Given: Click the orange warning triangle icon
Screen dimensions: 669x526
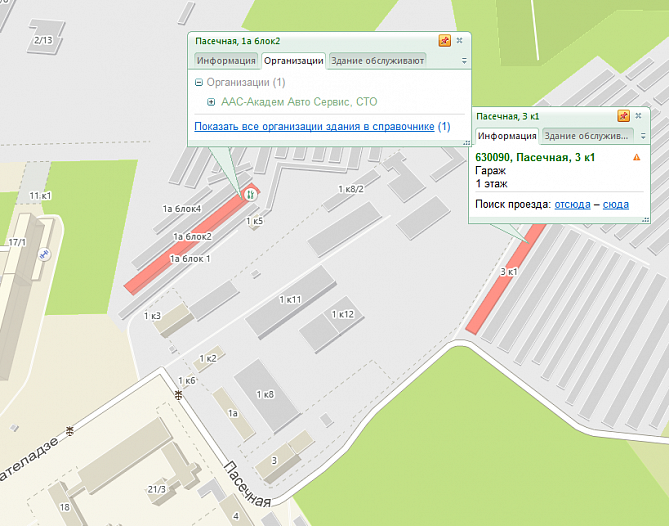Looking at the screenshot, I should point(636,158).
